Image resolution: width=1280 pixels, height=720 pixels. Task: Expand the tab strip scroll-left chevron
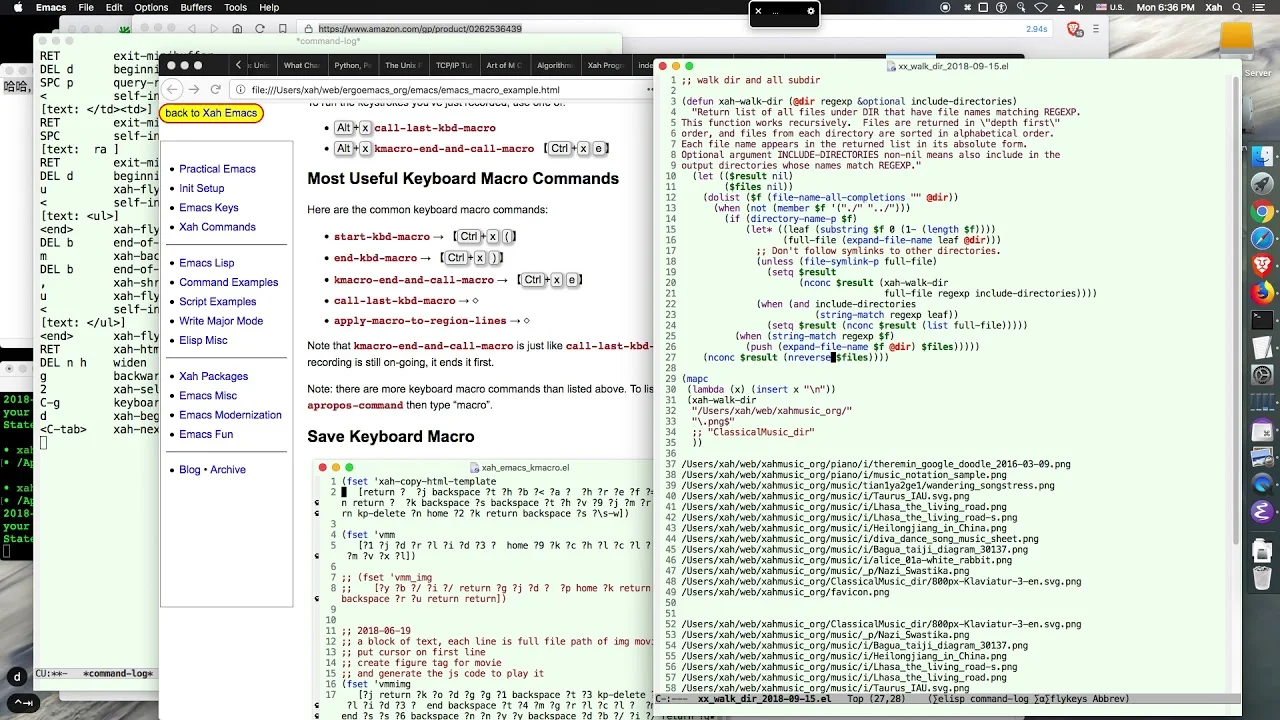(238, 65)
